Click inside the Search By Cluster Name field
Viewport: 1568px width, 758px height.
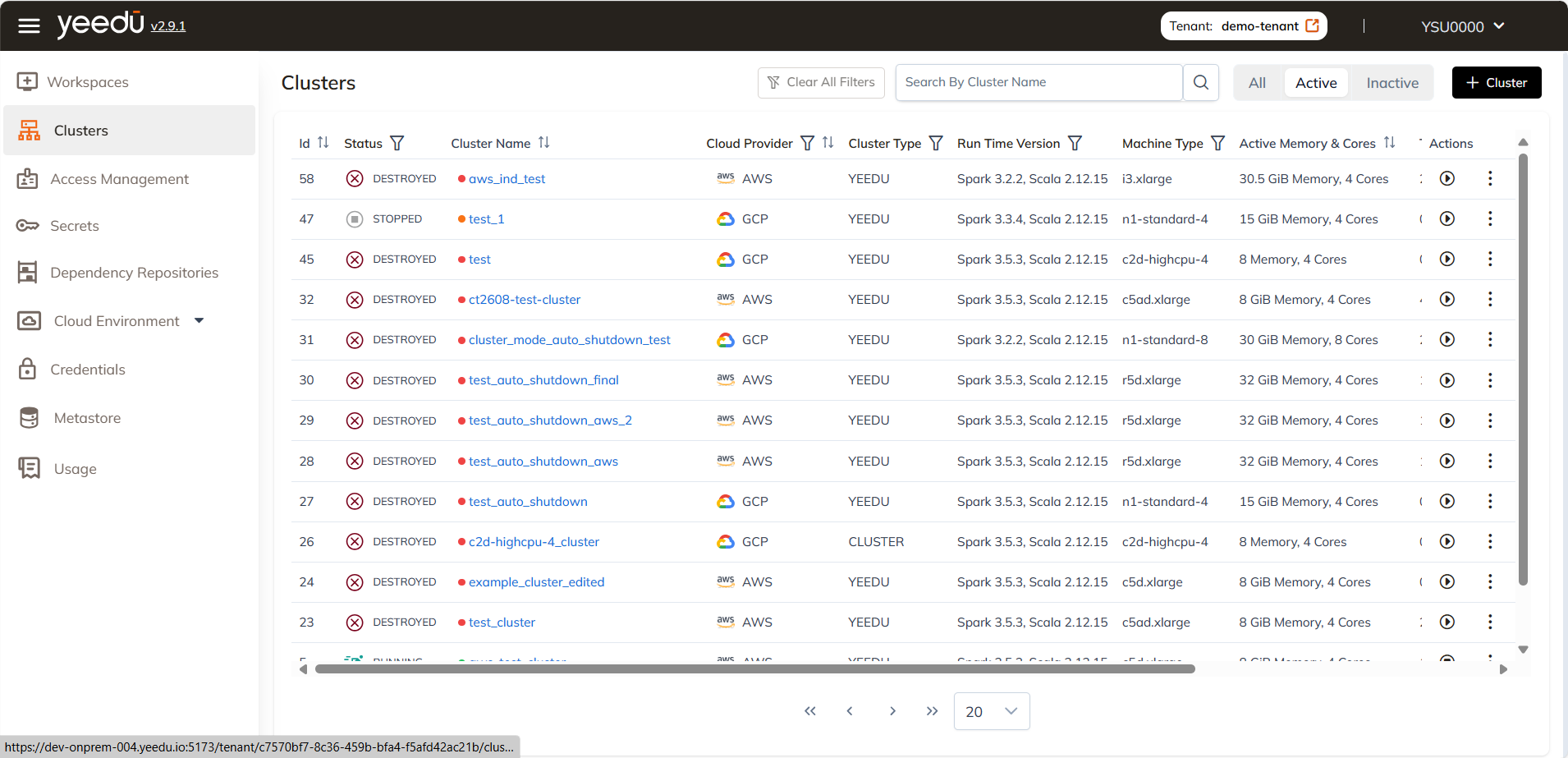pyautogui.click(x=1038, y=82)
